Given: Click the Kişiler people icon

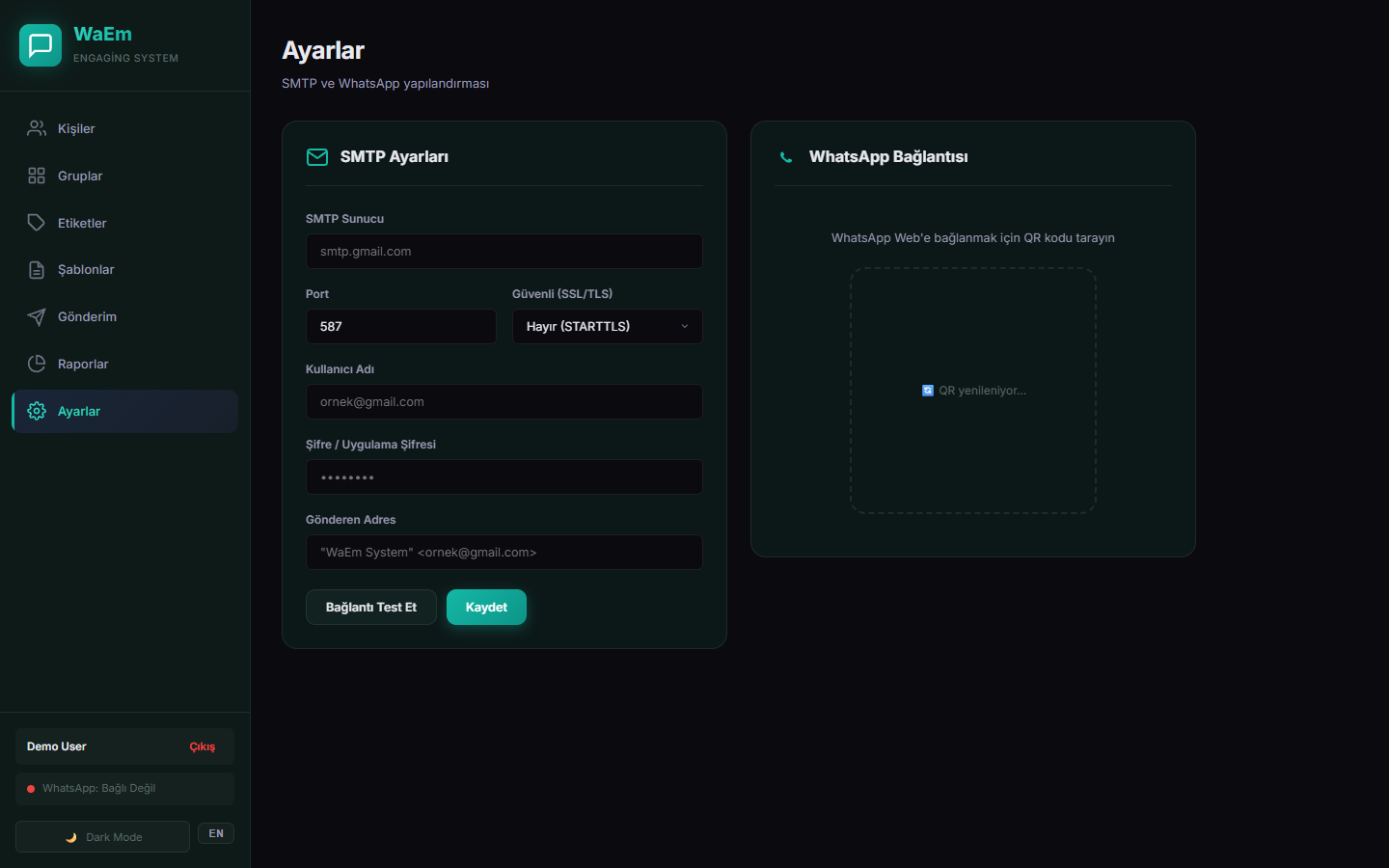Looking at the screenshot, I should 37,128.
